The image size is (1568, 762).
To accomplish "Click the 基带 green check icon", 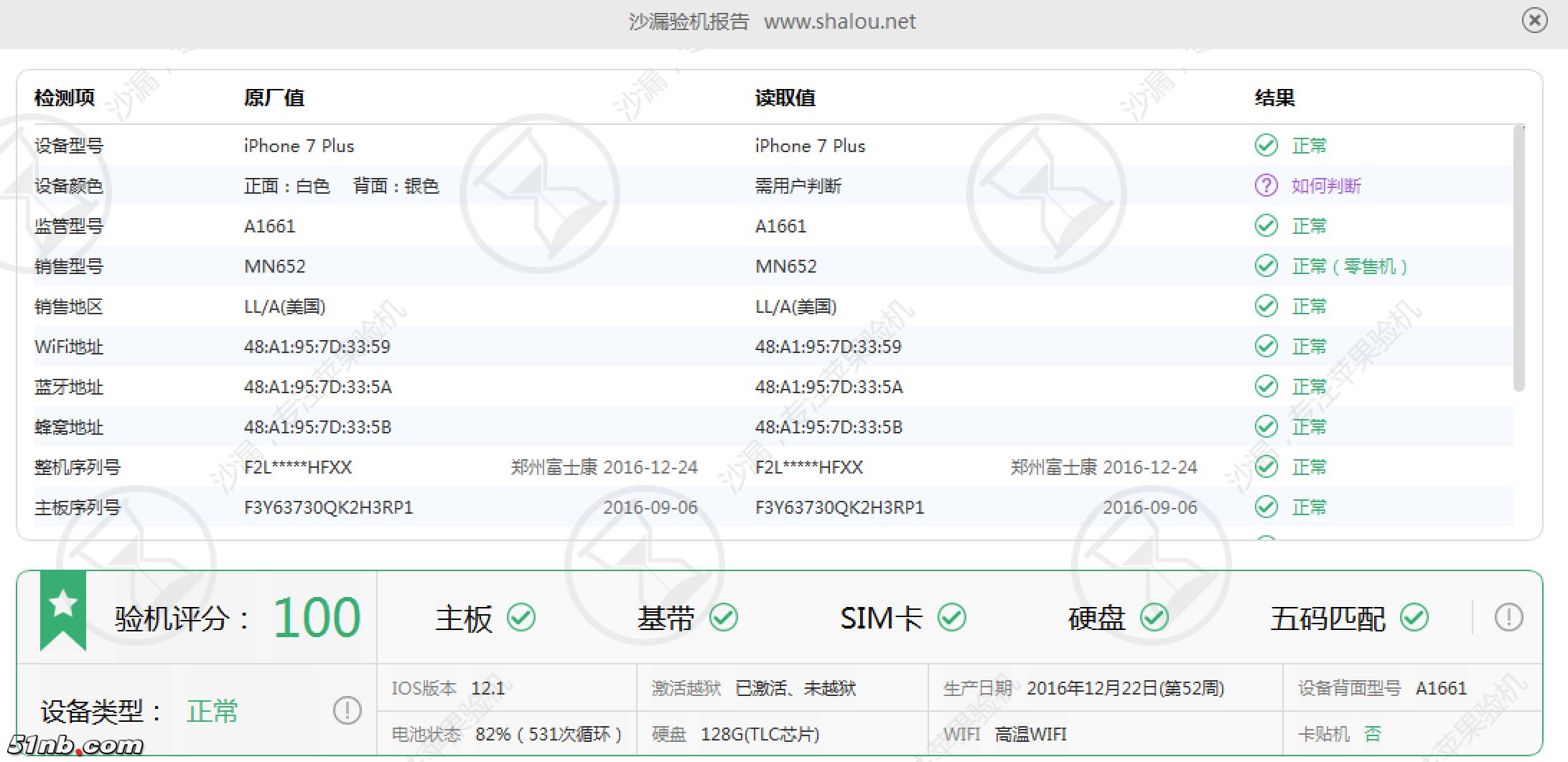I will coord(723,618).
